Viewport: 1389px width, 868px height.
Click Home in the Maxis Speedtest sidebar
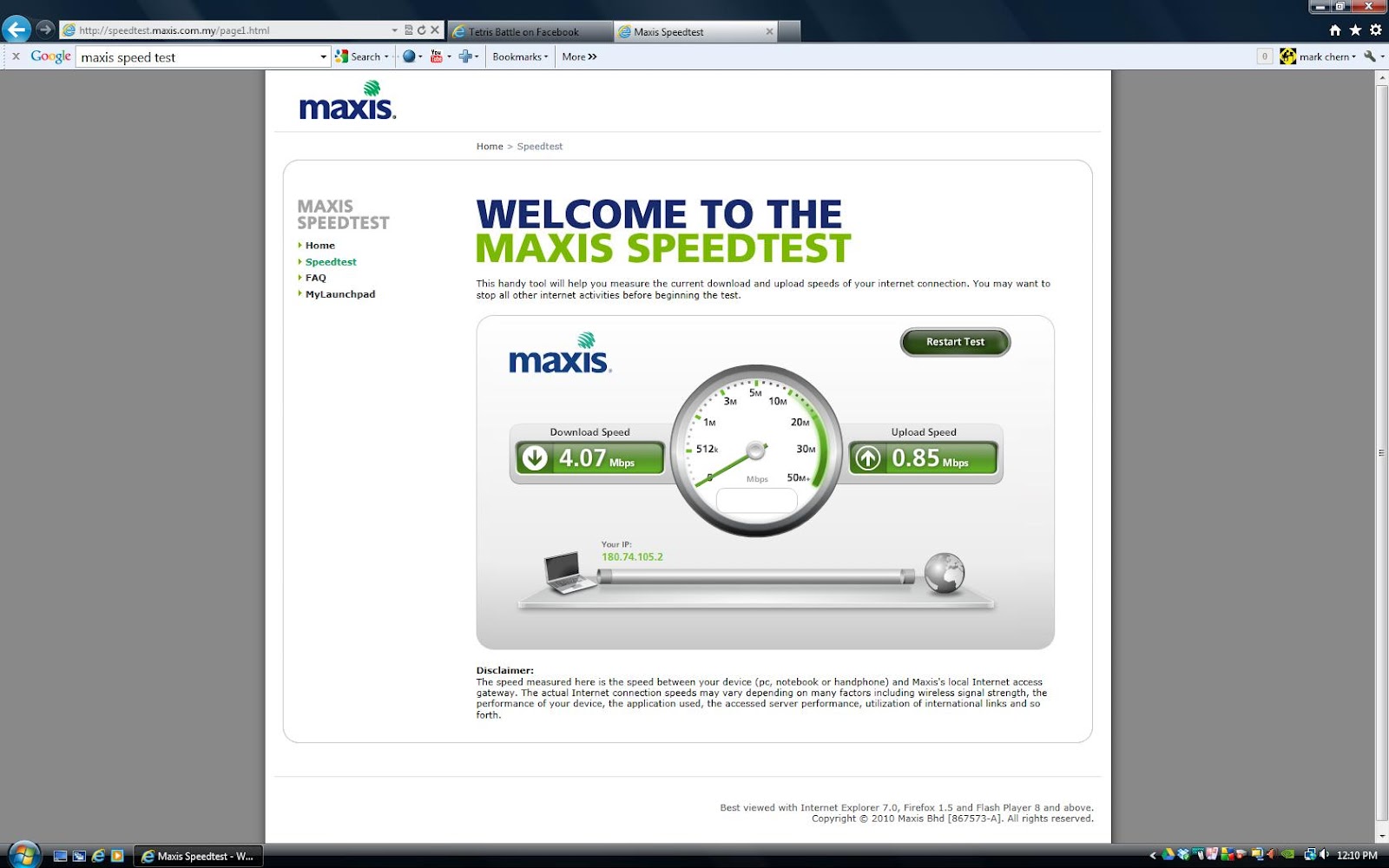click(x=319, y=246)
